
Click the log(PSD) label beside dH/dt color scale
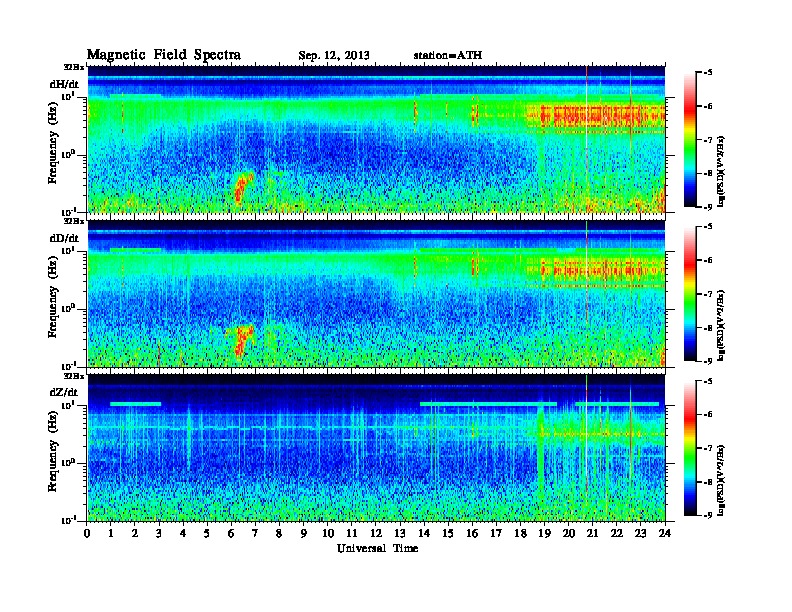point(723,171)
